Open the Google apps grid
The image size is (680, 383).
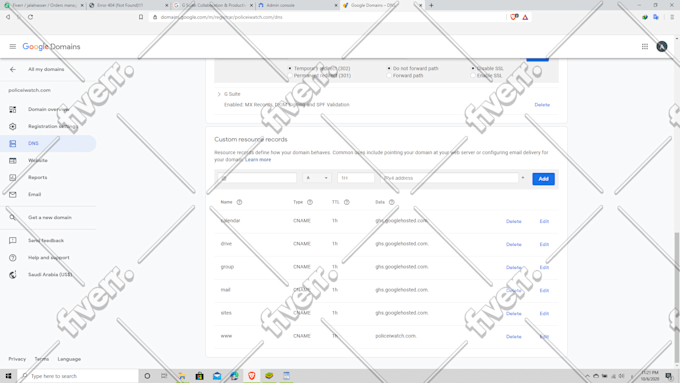pyautogui.click(x=645, y=46)
